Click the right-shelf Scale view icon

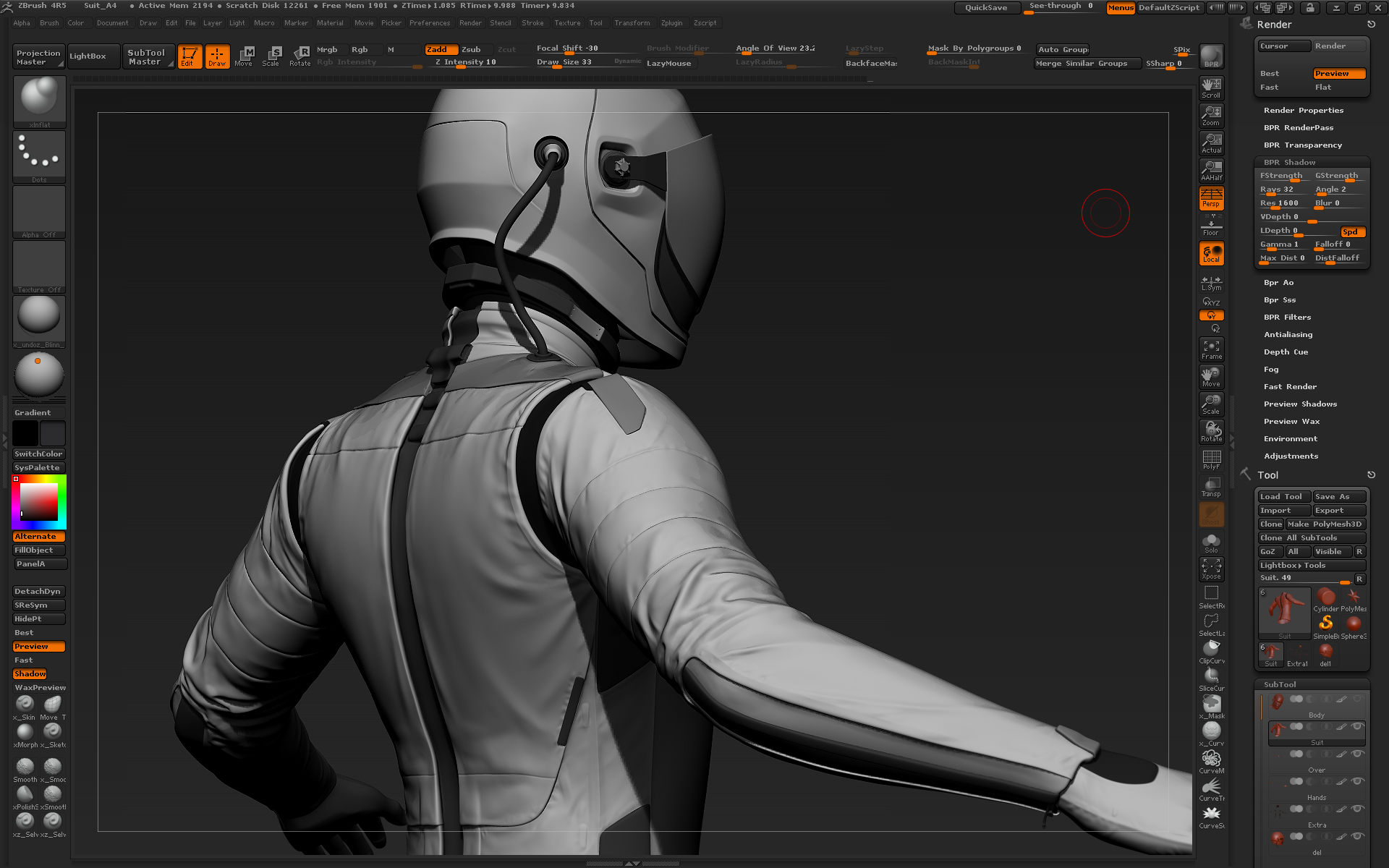(1211, 404)
